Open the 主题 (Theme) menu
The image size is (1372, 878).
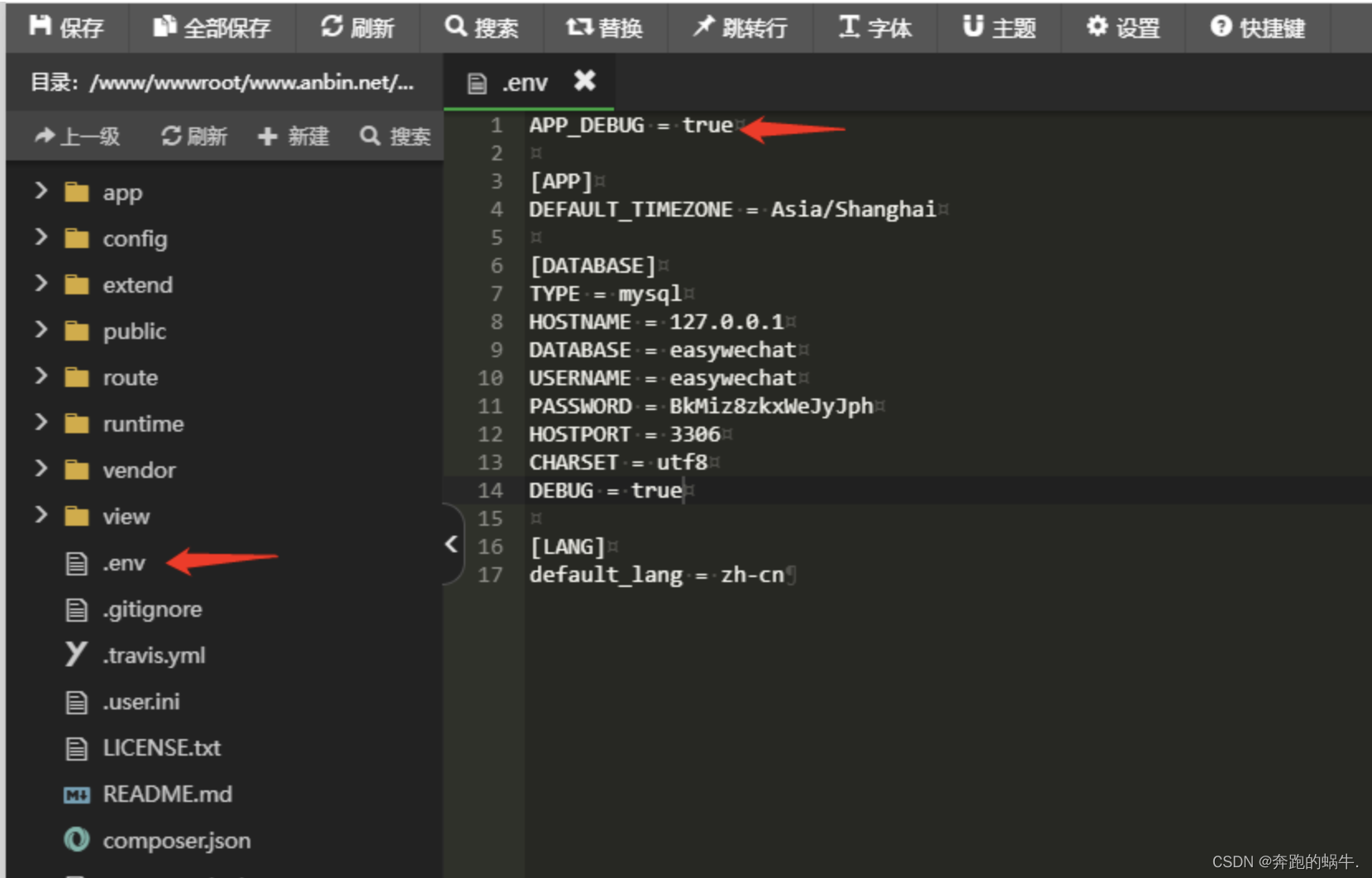pos(999,28)
